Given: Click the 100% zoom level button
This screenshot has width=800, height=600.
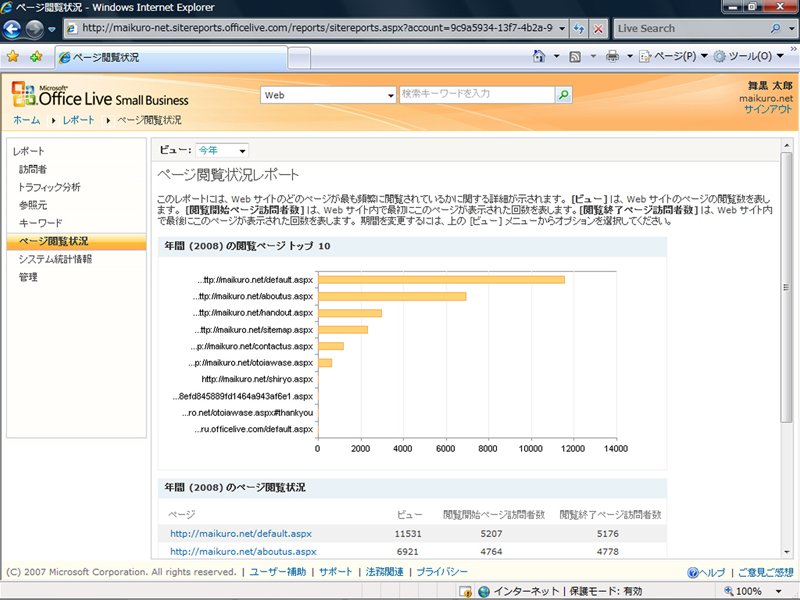Looking at the screenshot, I should pyautogui.click(x=743, y=591).
